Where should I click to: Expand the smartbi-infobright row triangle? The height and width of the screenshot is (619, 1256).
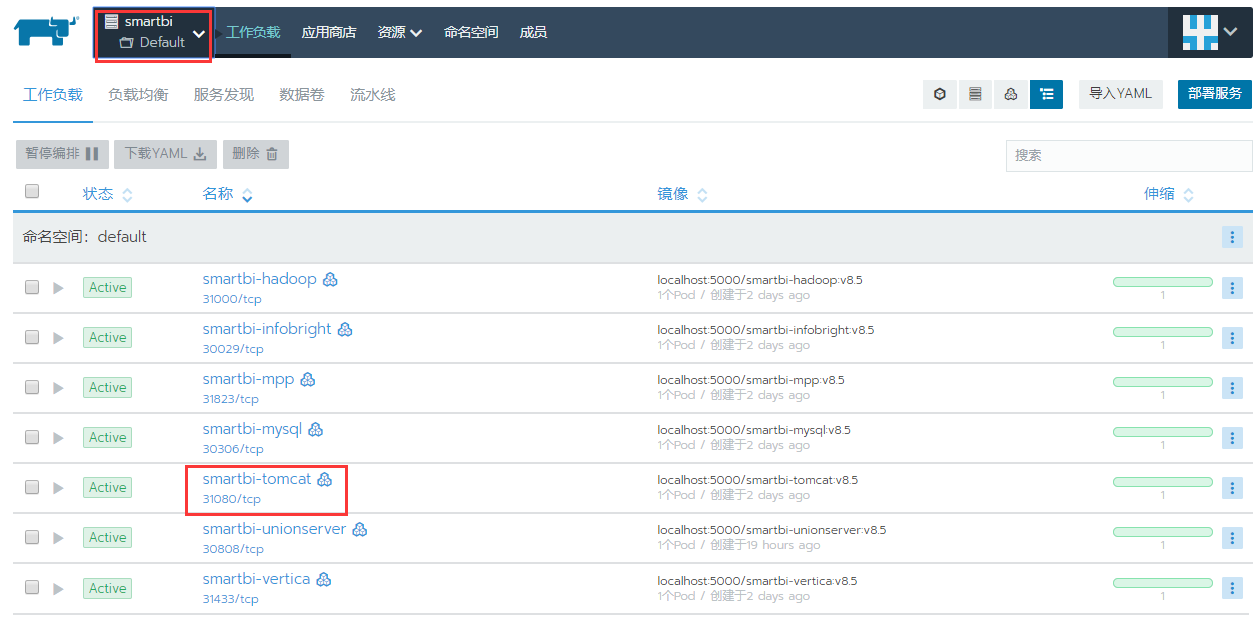click(58, 338)
